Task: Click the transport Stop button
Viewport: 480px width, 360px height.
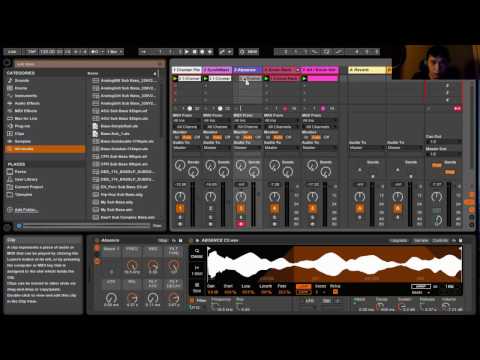Action: tap(195, 52)
